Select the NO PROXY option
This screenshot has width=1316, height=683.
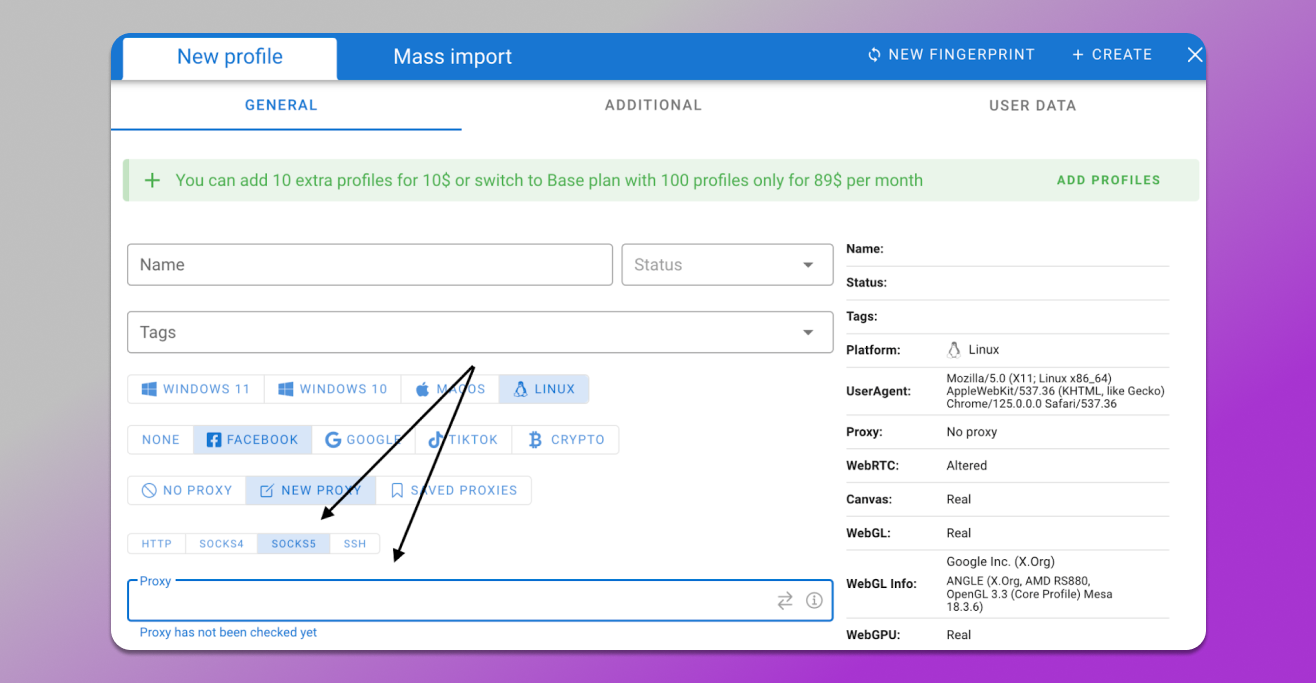pyautogui.click(x=187, y=490)
